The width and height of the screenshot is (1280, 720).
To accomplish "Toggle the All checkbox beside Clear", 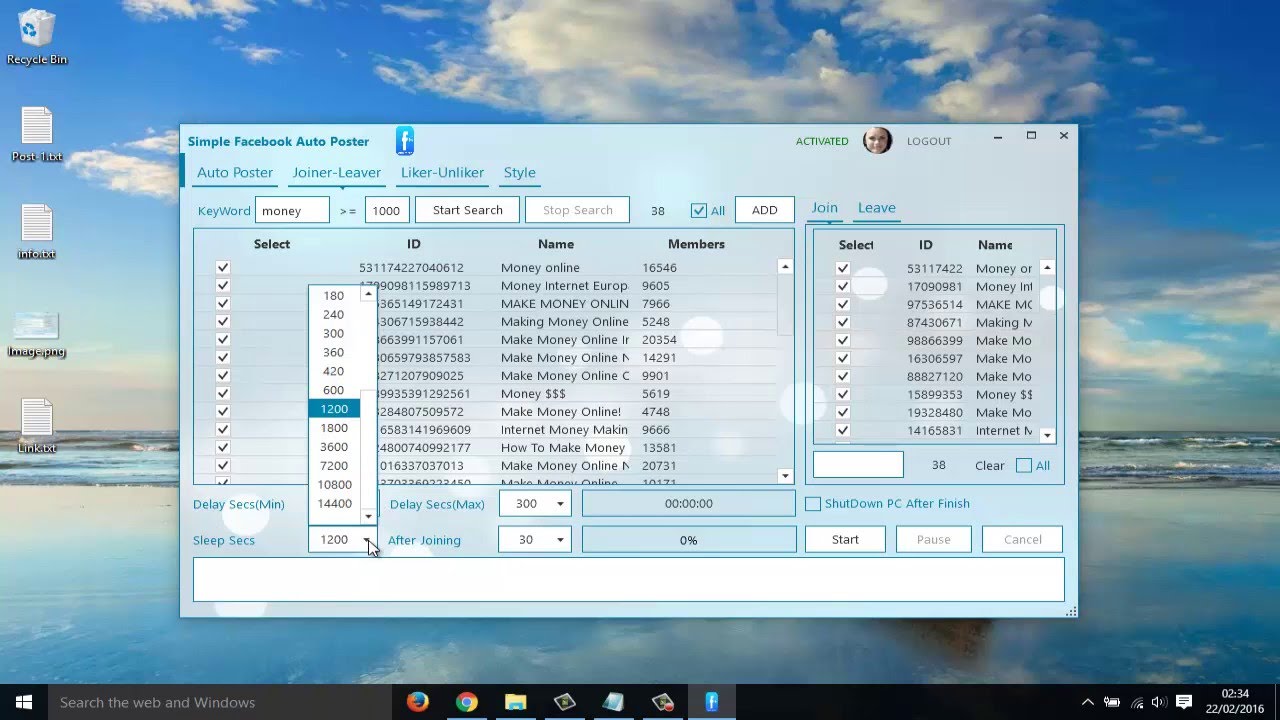I will (x=1023, y=465).
